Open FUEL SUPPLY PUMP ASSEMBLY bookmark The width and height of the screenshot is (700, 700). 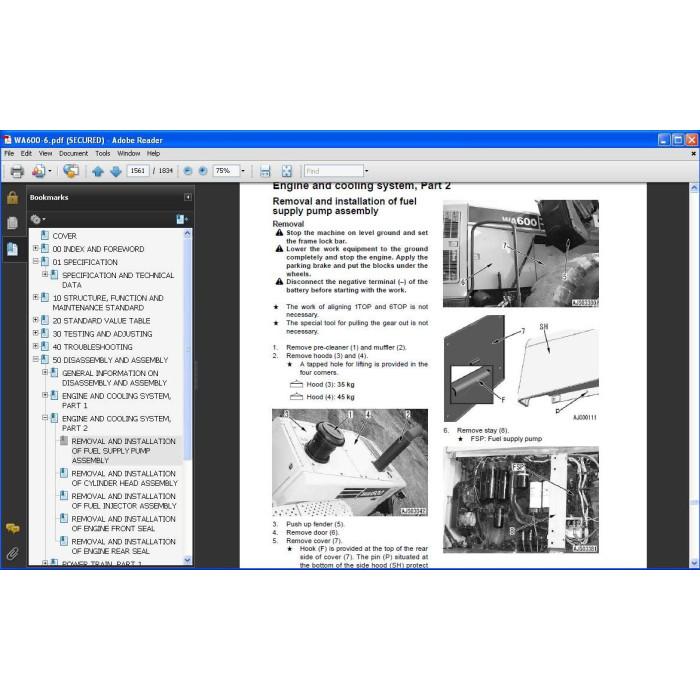point(123,450)
